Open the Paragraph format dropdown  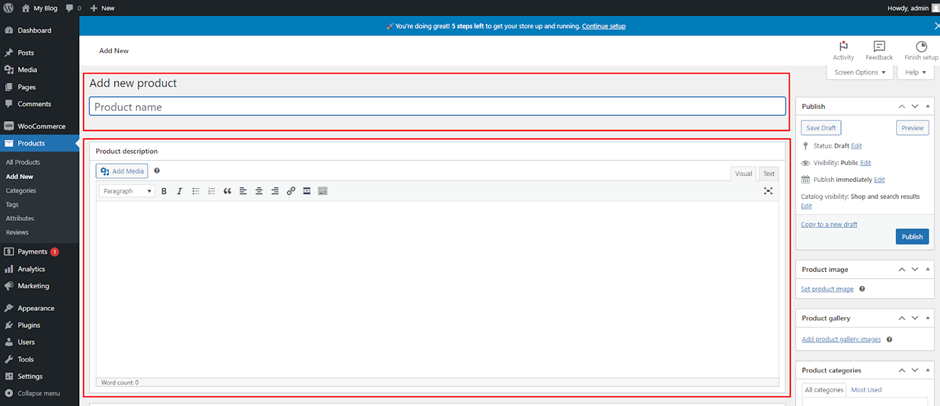point(126,191)
